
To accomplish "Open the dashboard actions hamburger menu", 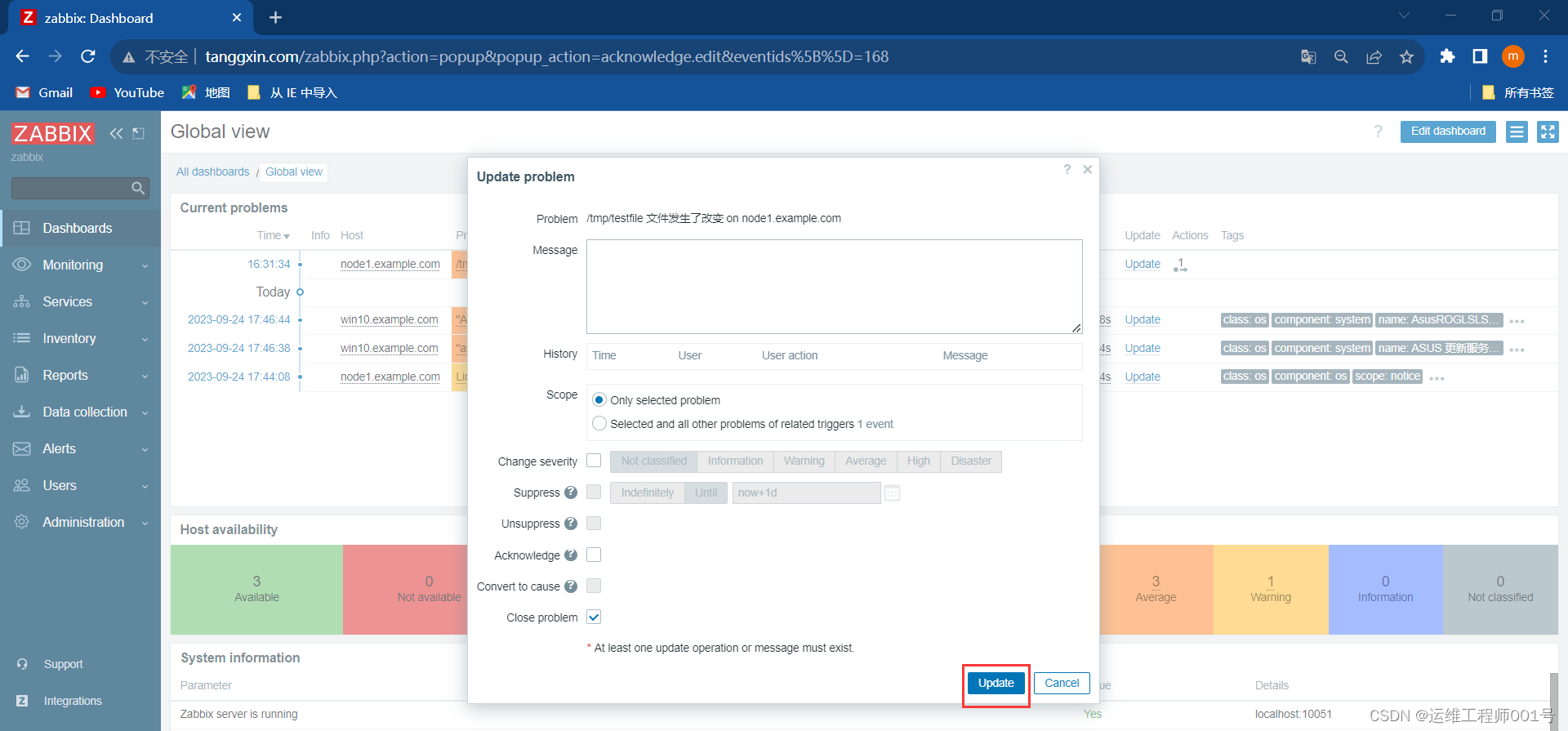I will point(1517,131).
